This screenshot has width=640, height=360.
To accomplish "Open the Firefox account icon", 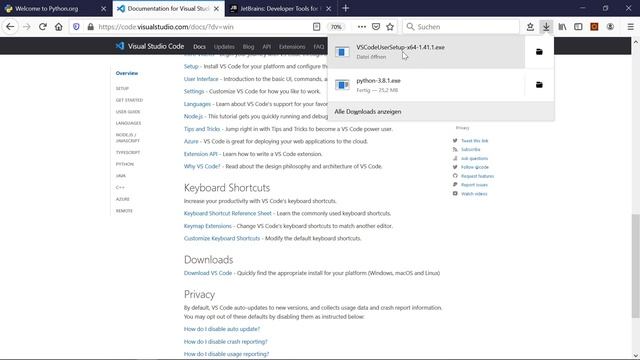I will pyautogui.click(x=610, y=27).
